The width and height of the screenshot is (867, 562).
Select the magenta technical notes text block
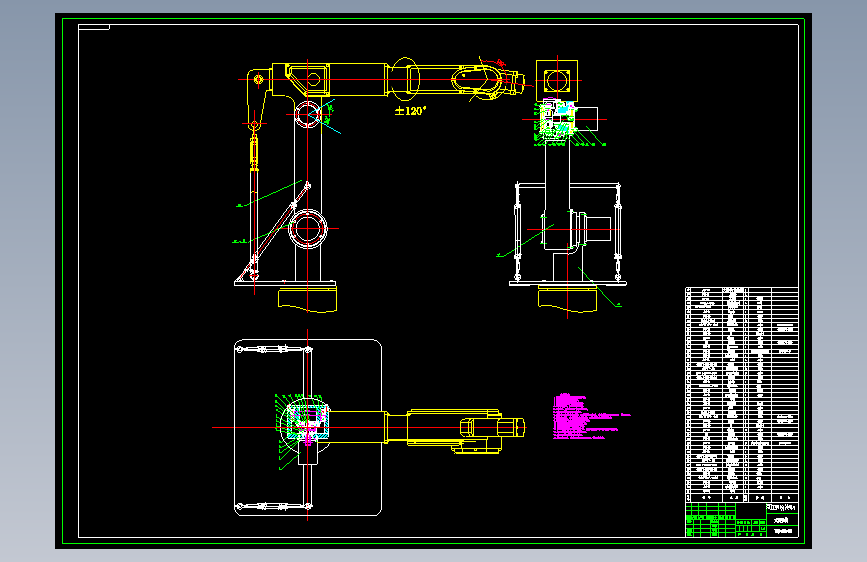click(591, 417)
